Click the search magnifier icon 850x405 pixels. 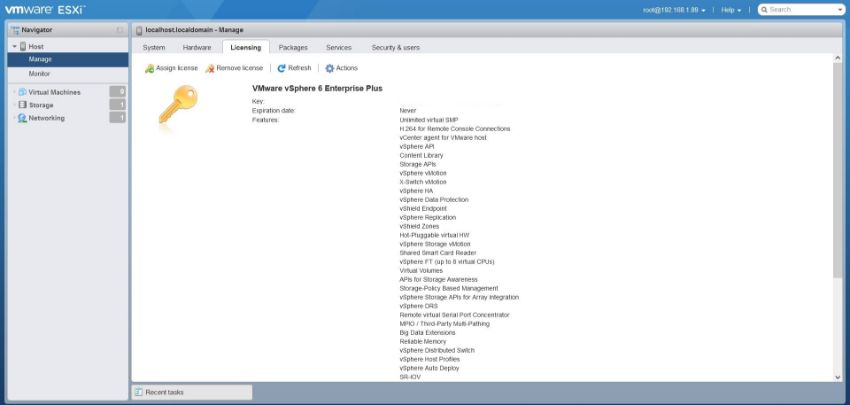pyautogui.click(x=764, y=10)
